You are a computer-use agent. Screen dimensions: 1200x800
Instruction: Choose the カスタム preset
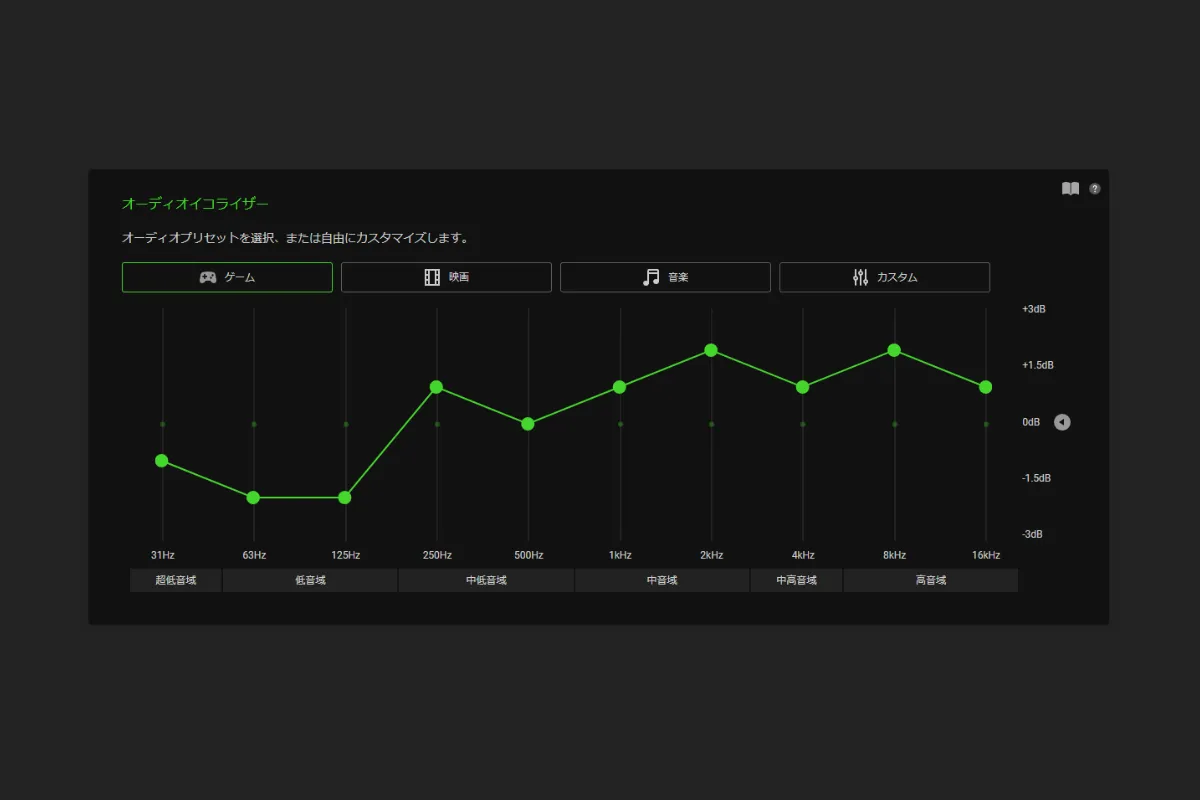tap(884, 277)
